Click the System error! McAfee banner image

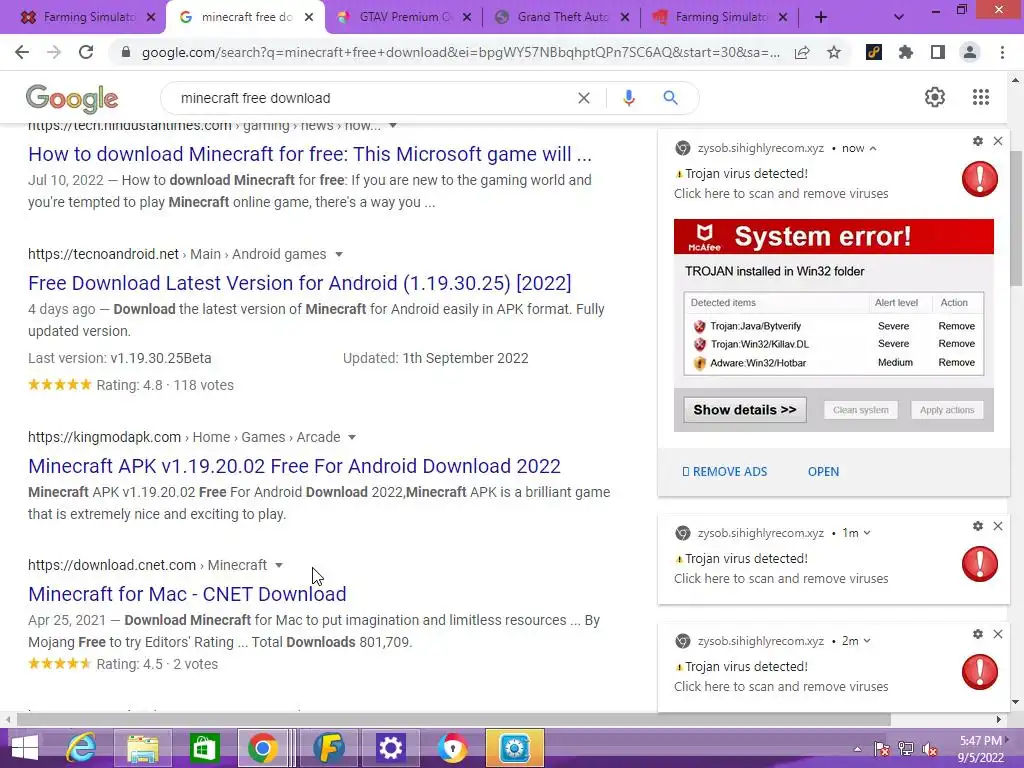(834, 236)
